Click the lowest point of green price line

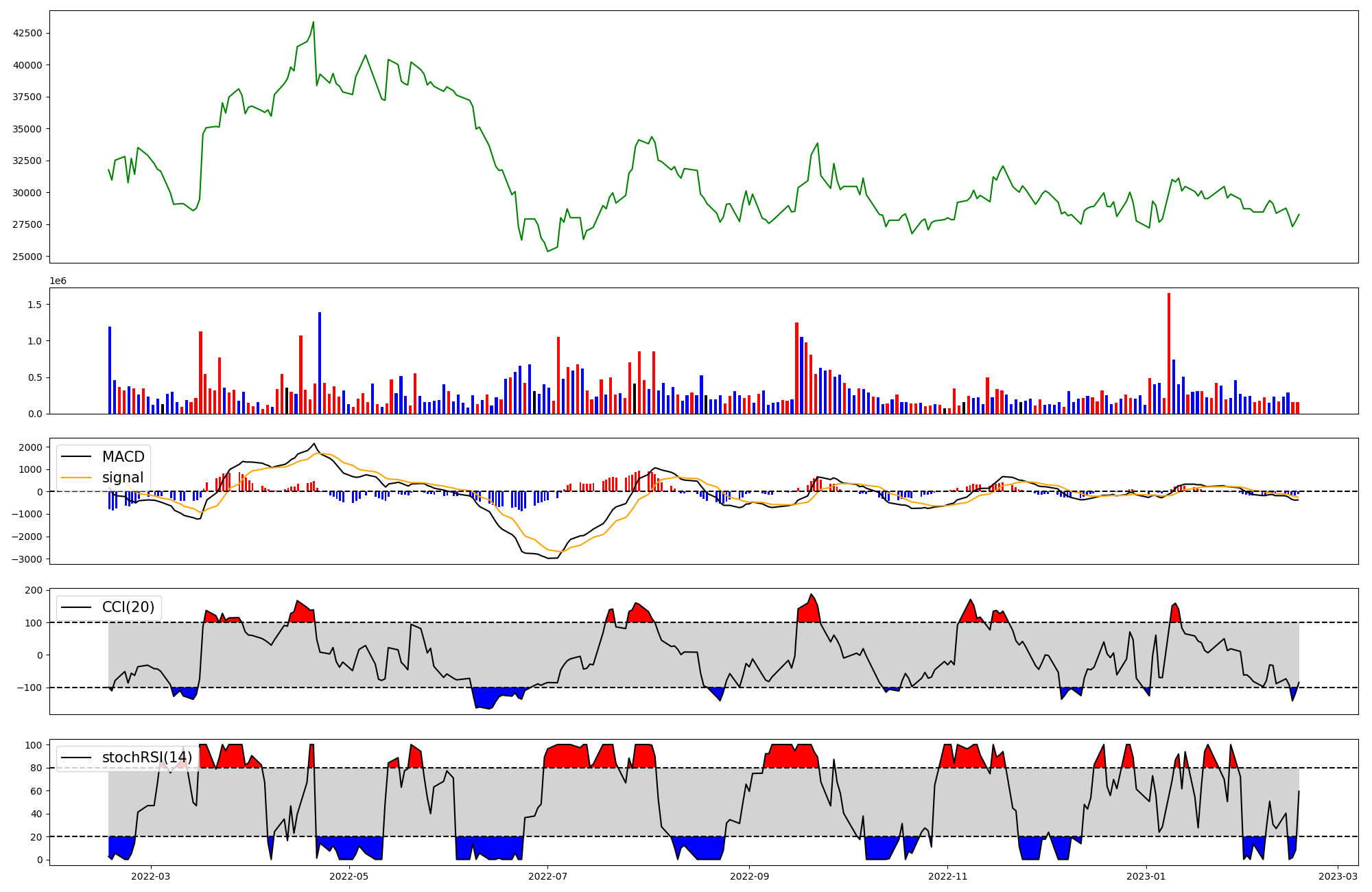tap(548, 251)
